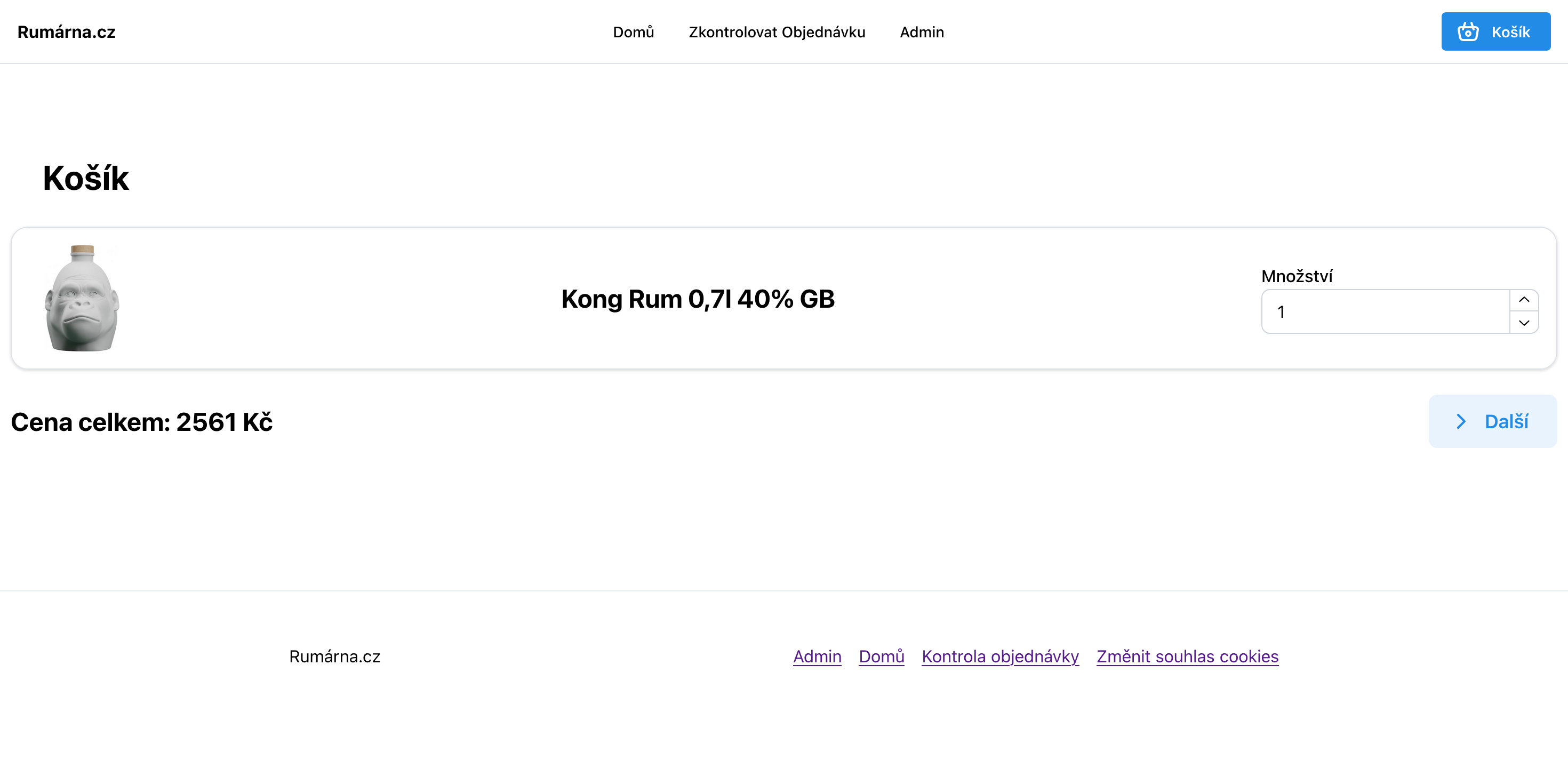Click Změnit souhlas cookies link
Image resolution: width=1568 pixels, height=769 pixels.
pyautogui.click(x=1187, y=656)
